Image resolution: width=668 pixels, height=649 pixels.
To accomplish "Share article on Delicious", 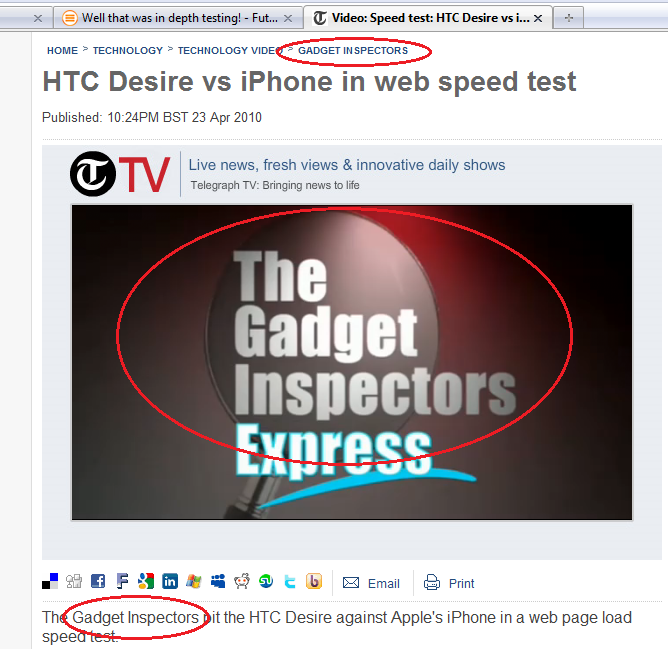I will [50, 581].
